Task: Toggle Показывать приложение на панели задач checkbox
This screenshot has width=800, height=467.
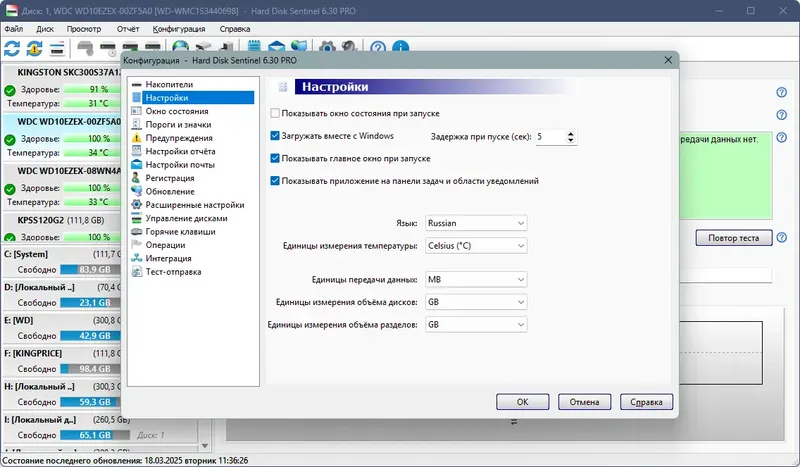Action: (275, 181)
